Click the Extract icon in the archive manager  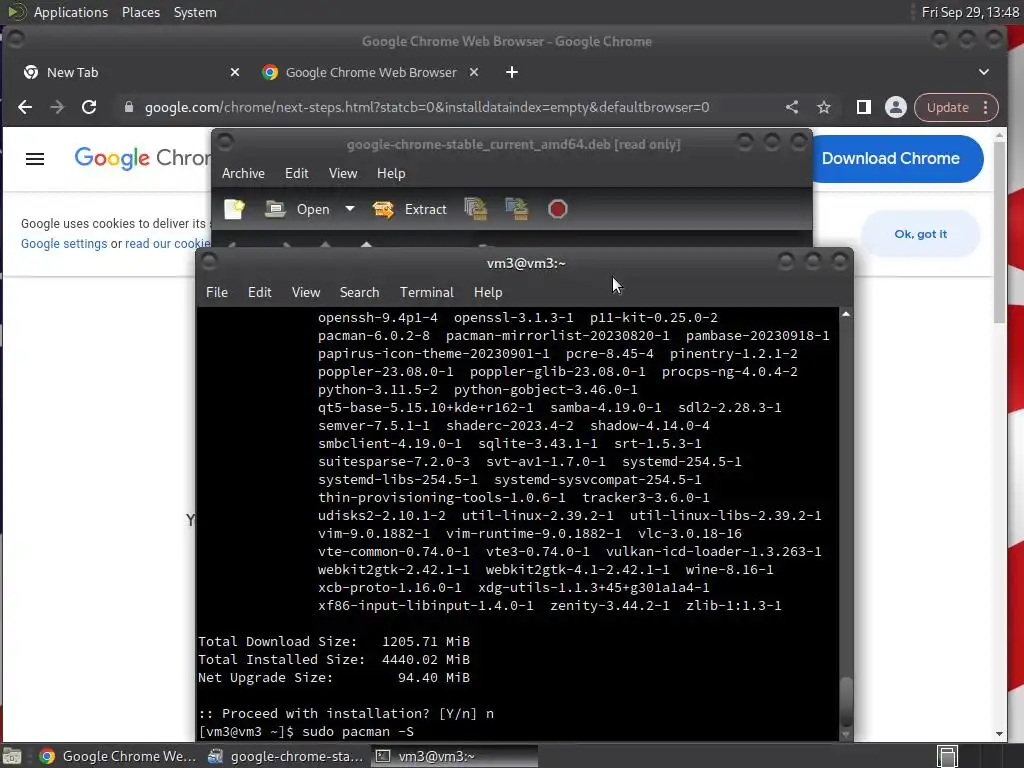coord(383,209)
